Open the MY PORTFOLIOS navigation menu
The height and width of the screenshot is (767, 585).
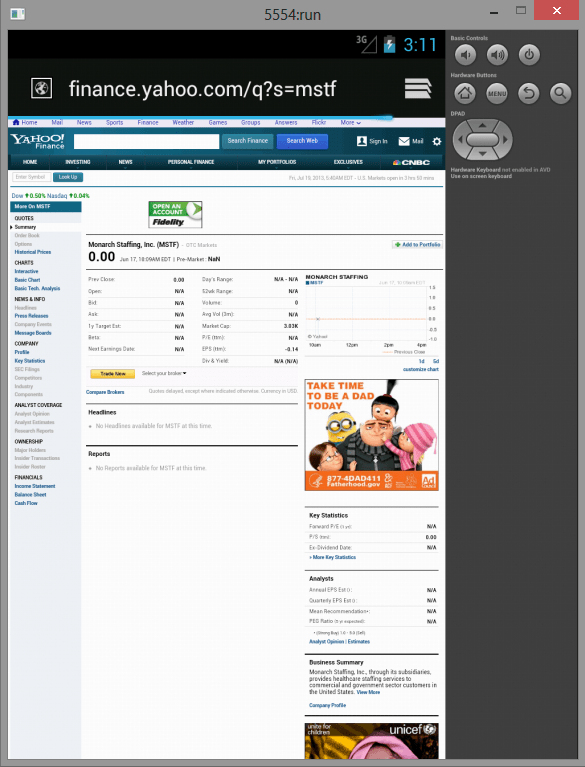(277, 162)
